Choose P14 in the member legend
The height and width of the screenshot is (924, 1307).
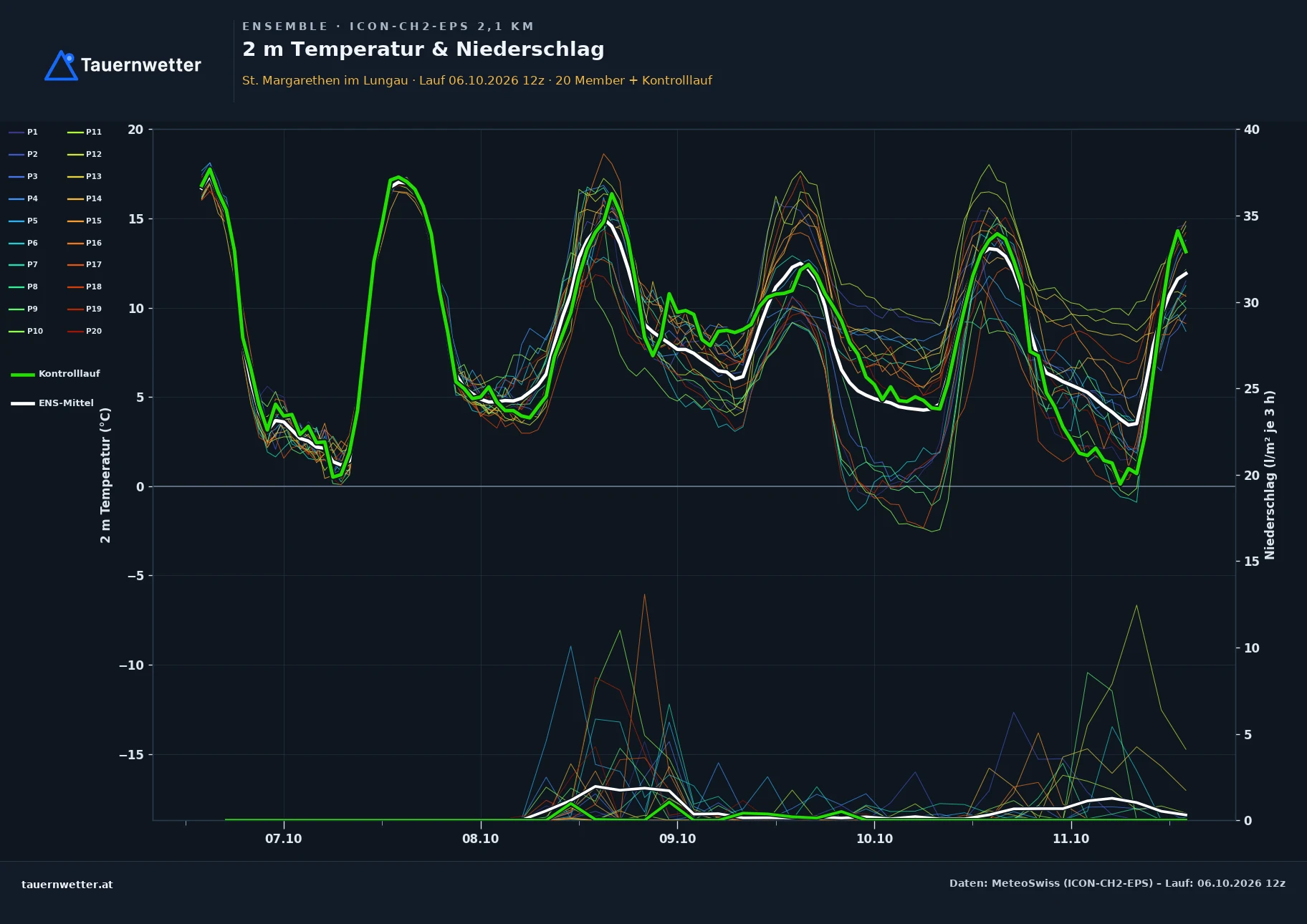point(85,198)
